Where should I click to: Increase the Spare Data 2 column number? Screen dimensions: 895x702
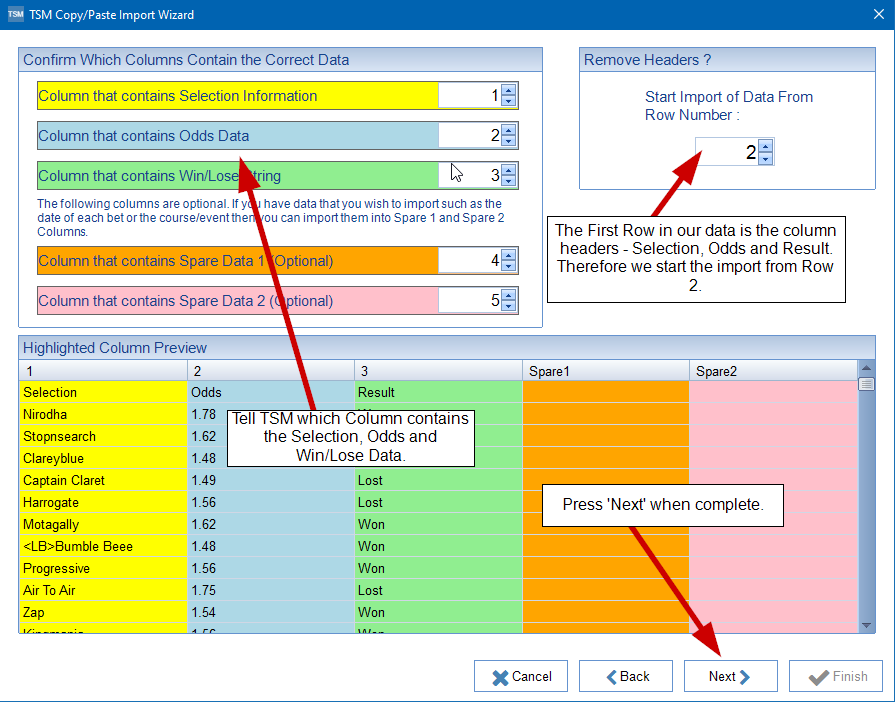[x=508, y=295]
